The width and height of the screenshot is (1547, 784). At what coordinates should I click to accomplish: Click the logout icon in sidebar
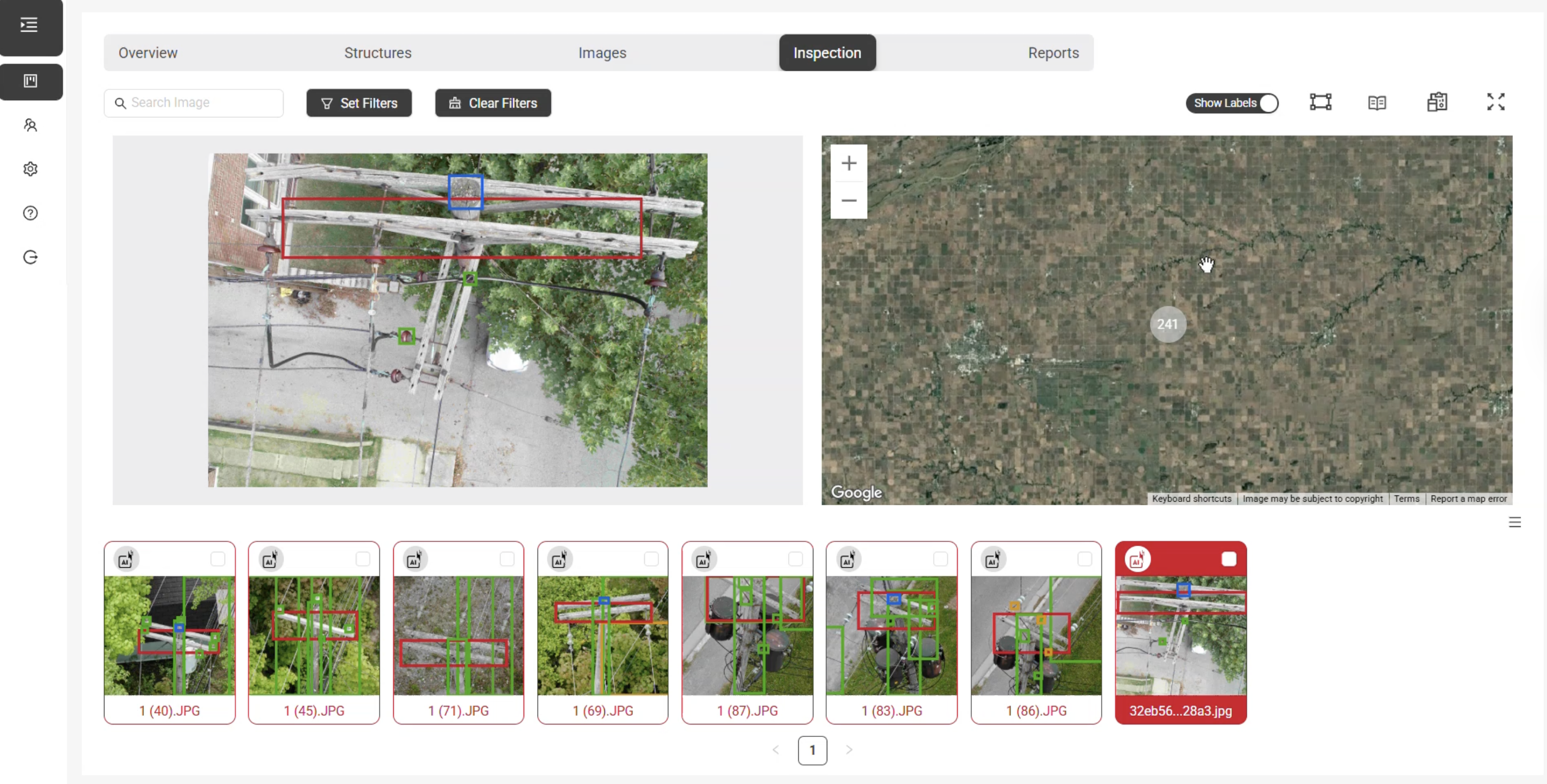click(x=30, y=258)
